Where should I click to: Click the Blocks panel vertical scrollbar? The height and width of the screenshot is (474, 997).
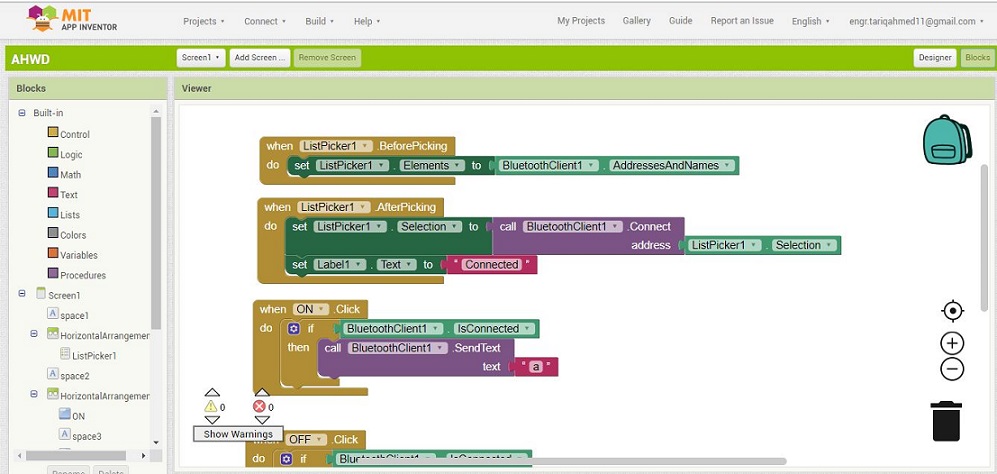[156, 223]
